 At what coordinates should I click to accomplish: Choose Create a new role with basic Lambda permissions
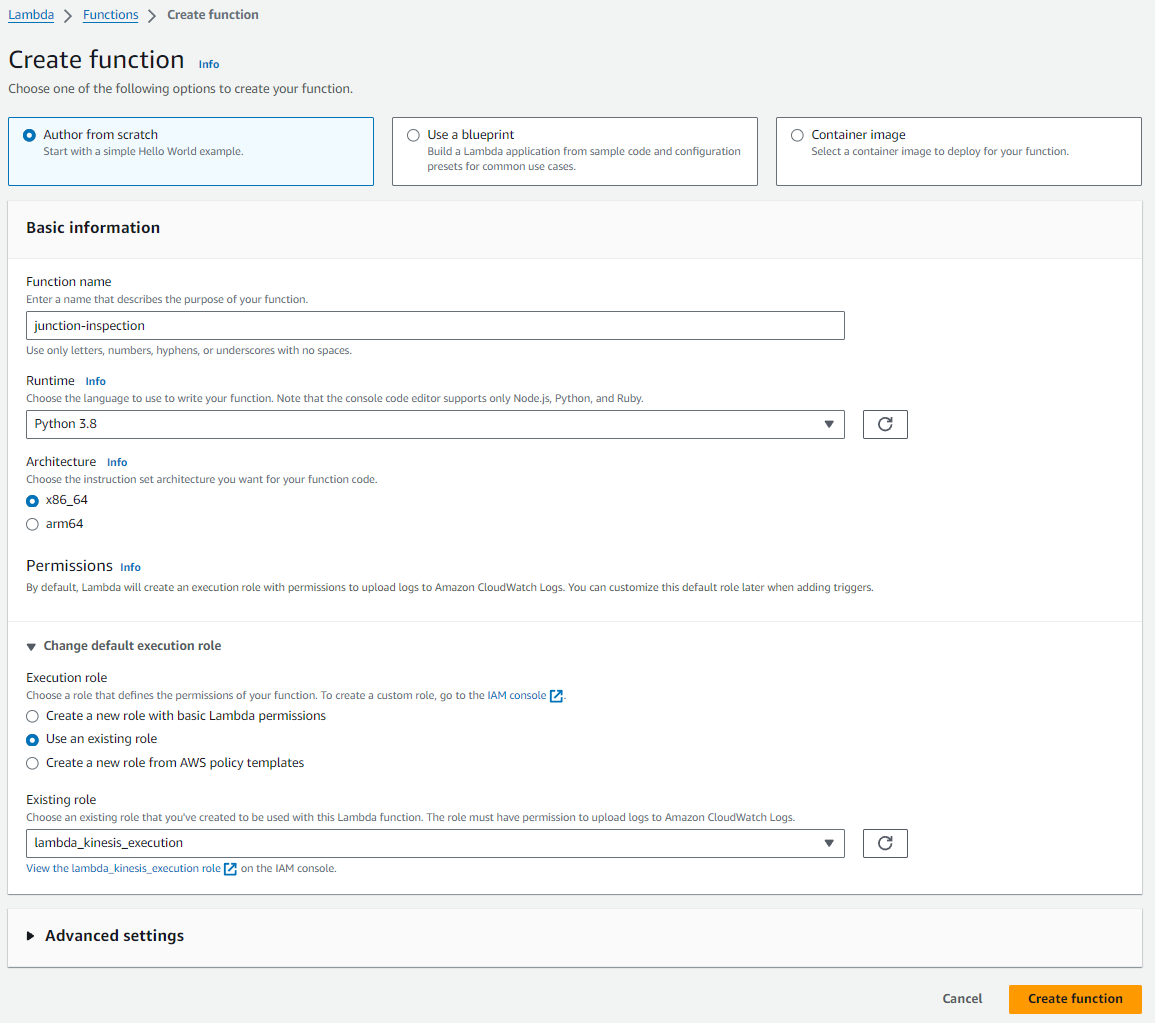click(x=31, y=716)
